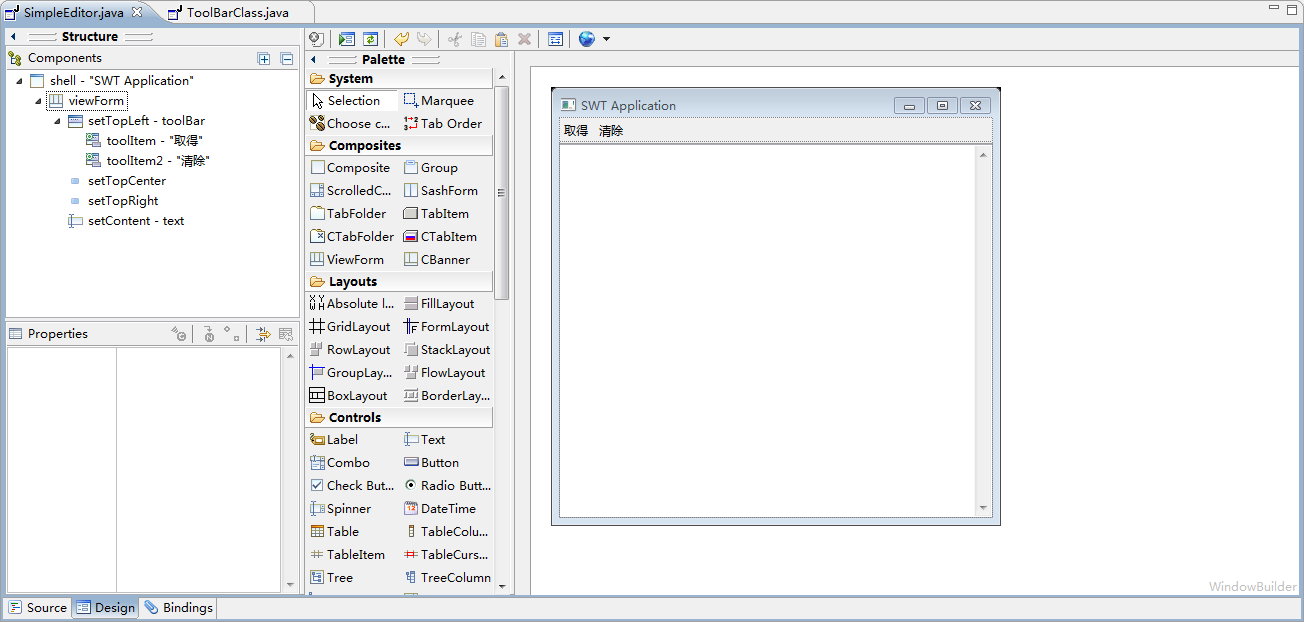Click the 清除 tool item in preview
Screen dimensions: 1304x622
coord(611,131)
